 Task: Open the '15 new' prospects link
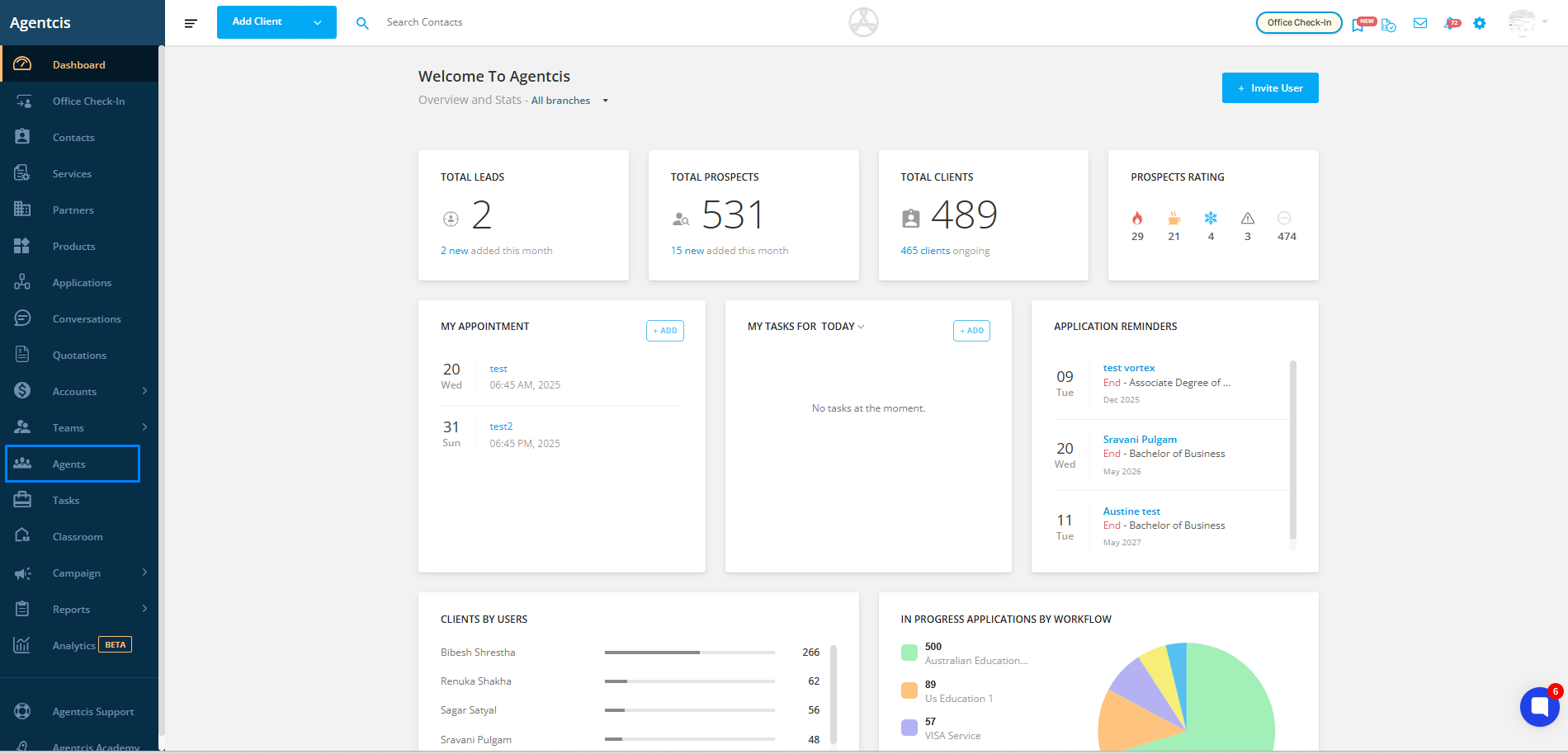click(x=687, y=251)
